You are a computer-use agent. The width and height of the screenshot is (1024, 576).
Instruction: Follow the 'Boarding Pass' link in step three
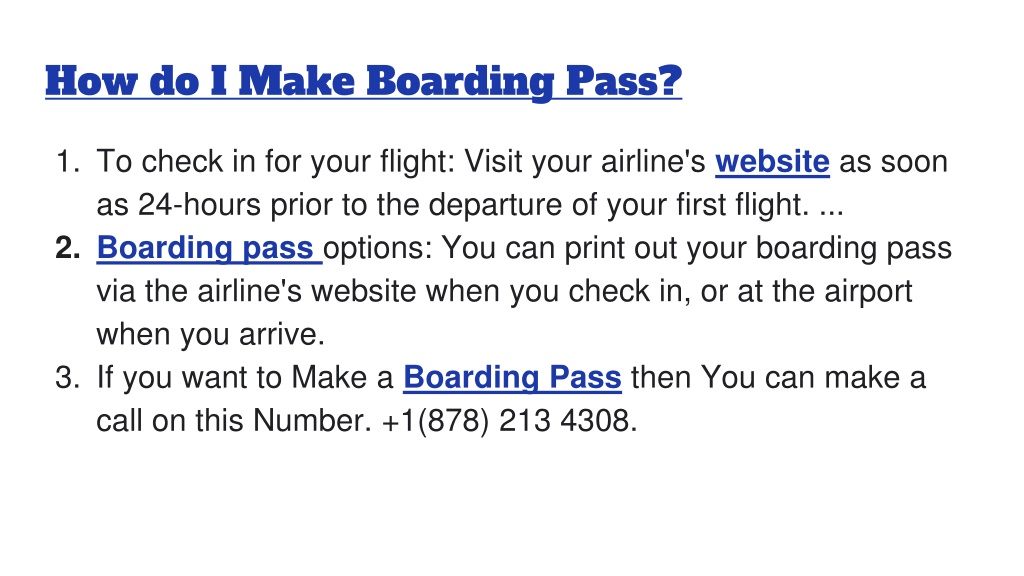[513, 377]
